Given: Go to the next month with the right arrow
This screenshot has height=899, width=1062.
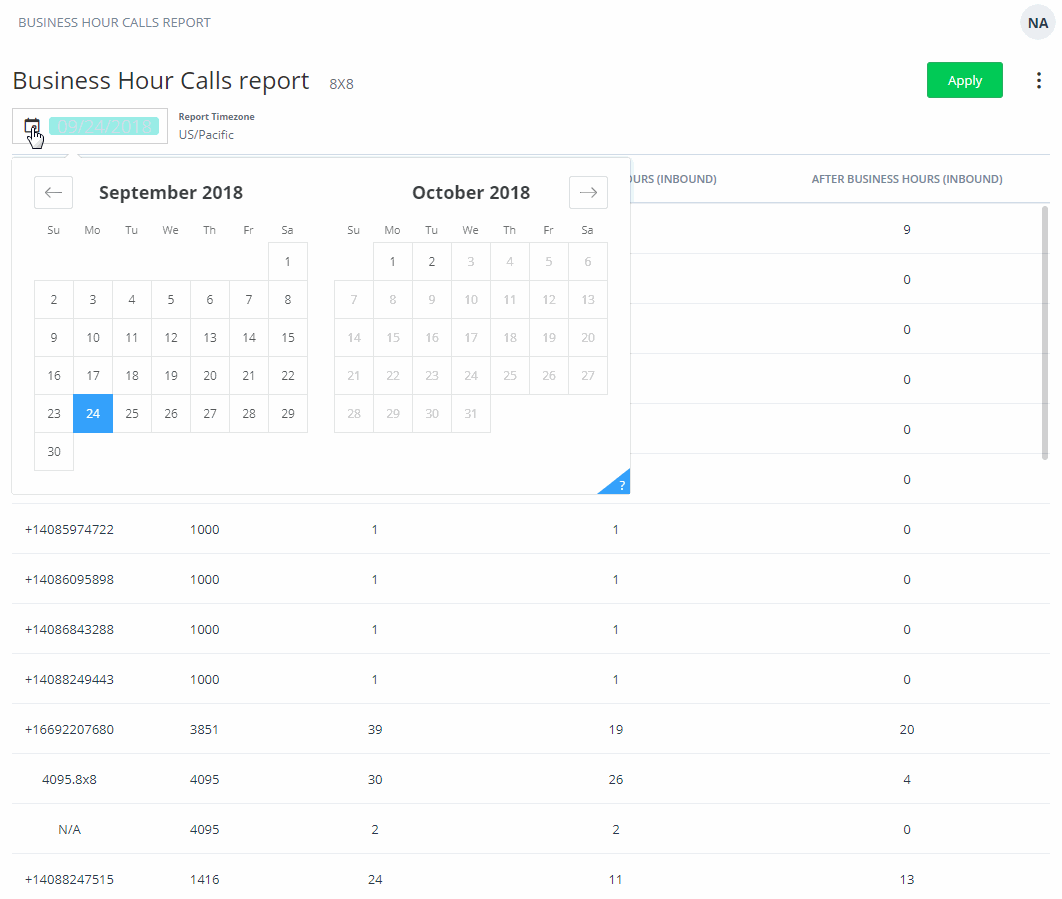Looking at the screenshot, I should (x=588, y=192).
